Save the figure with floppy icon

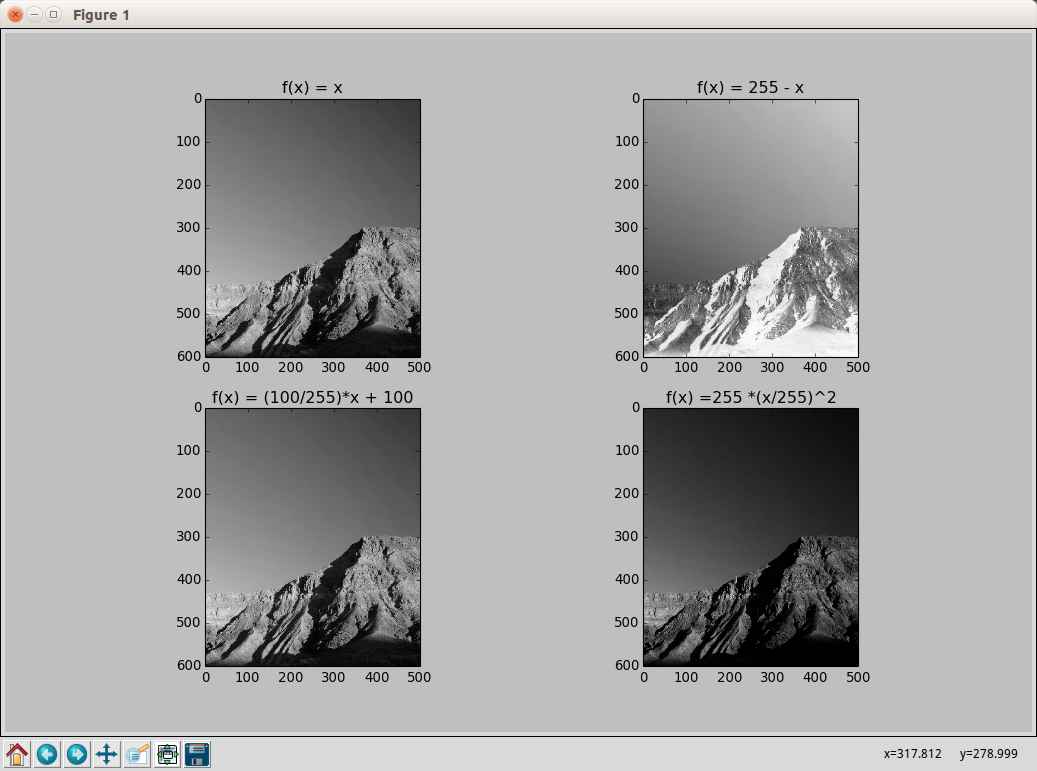click(x=197, y=754)
